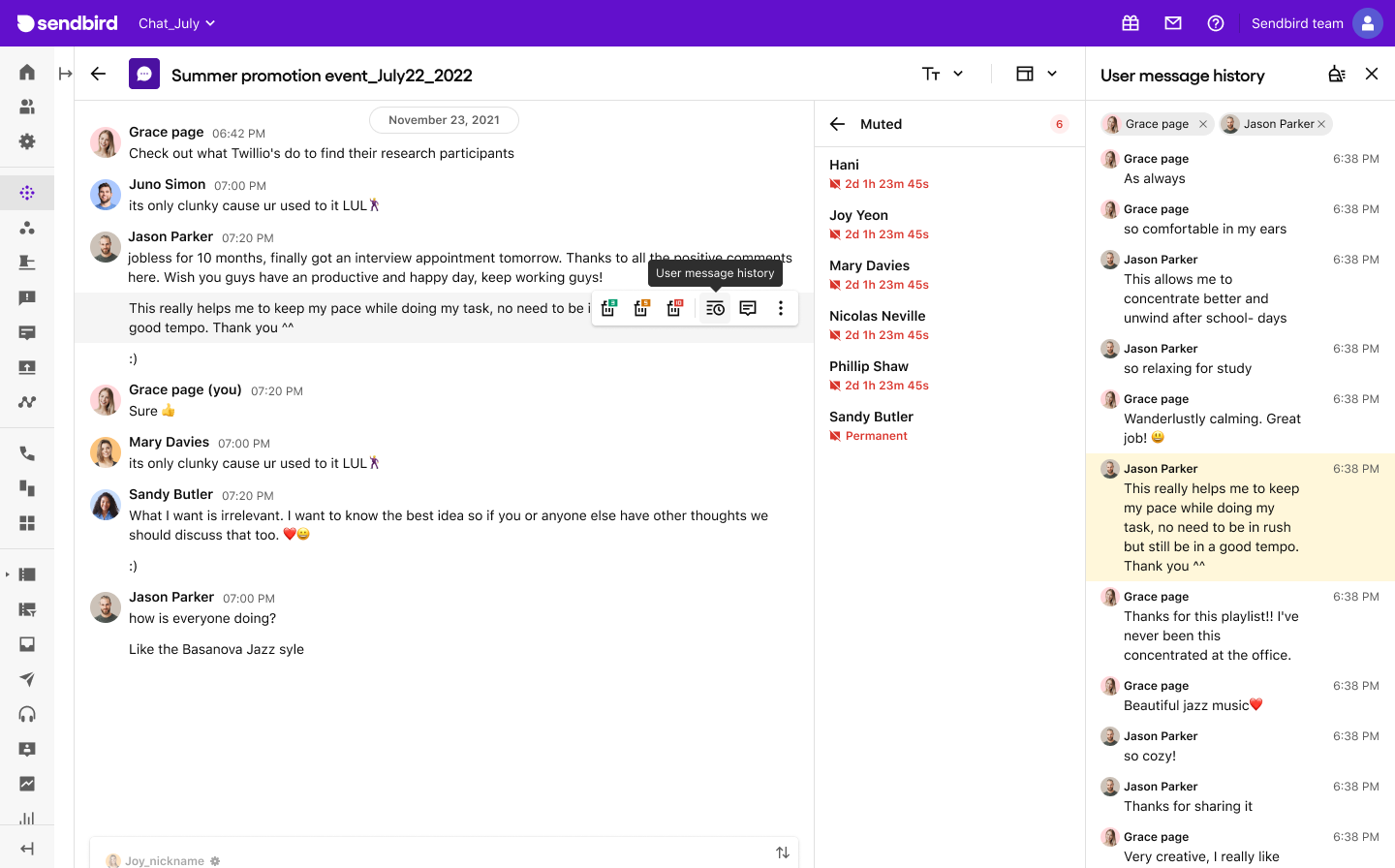Remove the Grace page filter chip
1395x868 pixels.
coord(1202,124)
